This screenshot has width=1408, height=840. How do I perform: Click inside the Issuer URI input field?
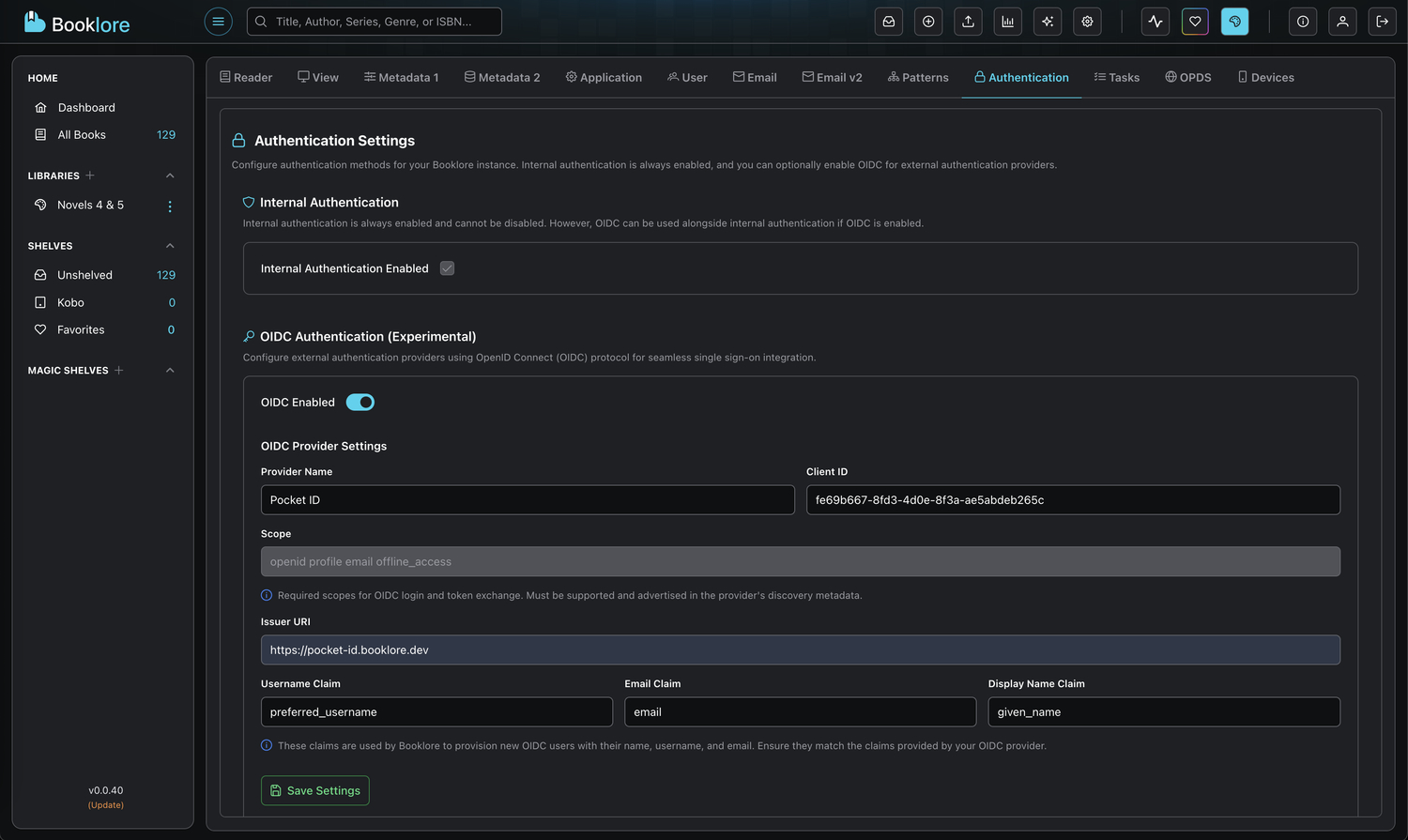[x=800, y=649]
